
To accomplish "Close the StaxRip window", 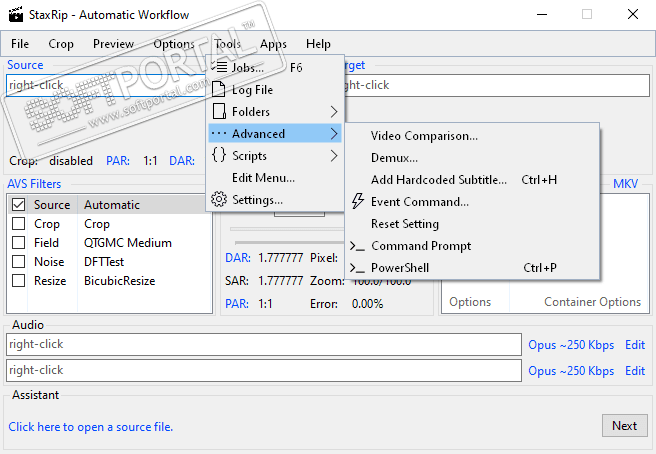I will 633,14.
